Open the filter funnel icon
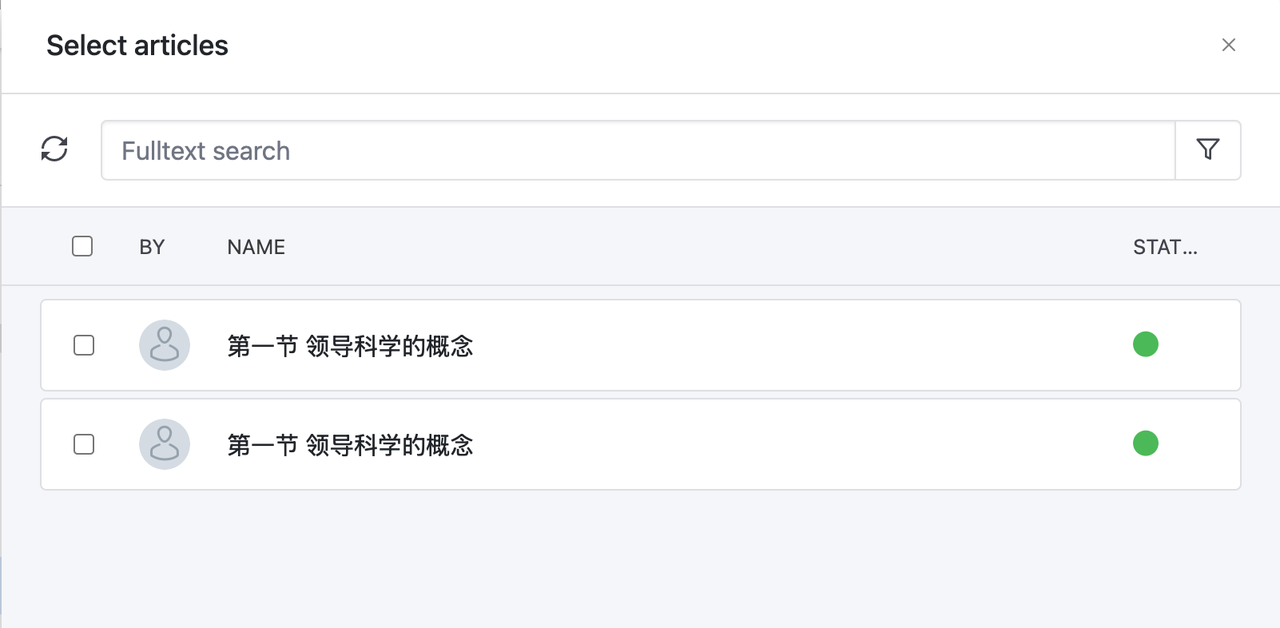The height and width of the screenshot is (628, 1280). [x=1208, y=150]
